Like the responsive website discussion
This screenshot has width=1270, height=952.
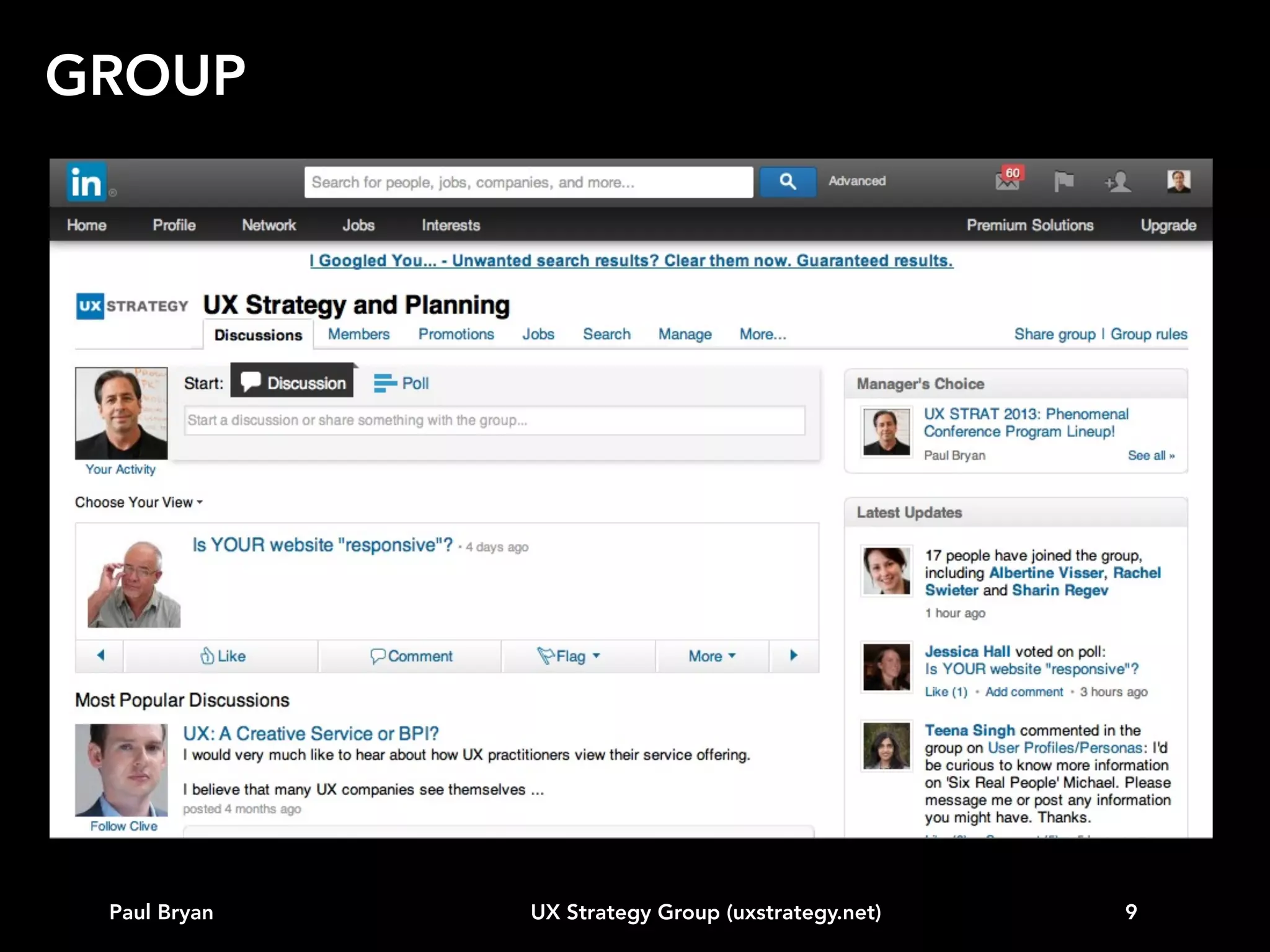tap(223, 656)
